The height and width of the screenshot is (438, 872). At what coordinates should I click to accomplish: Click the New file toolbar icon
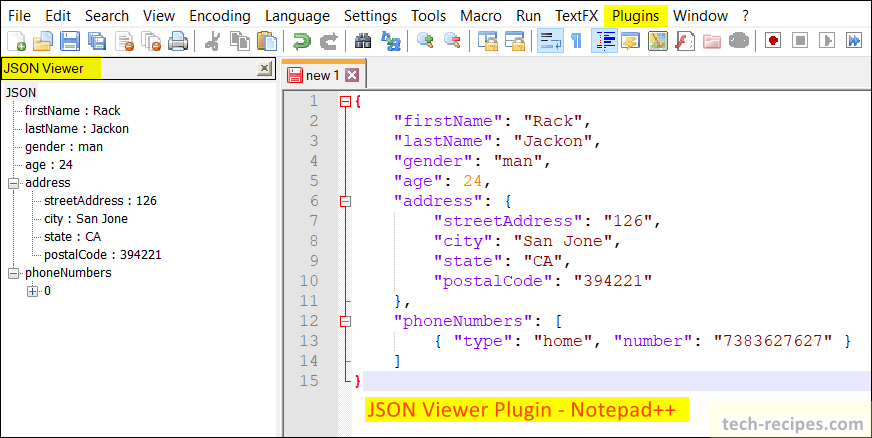pyautogui.click(x=16, y=41)
